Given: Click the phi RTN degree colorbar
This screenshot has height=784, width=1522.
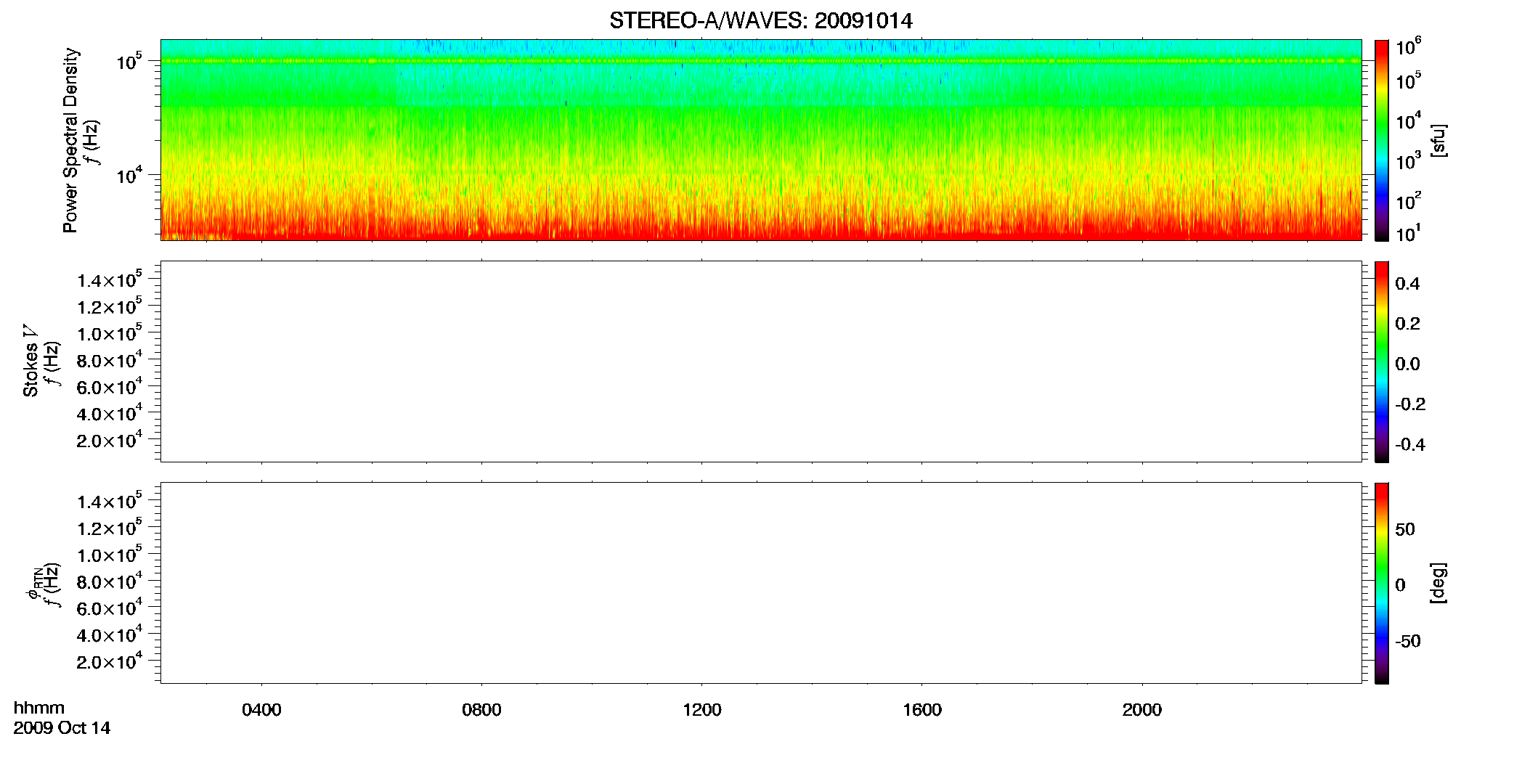Looking at the screenshot, I should pos(1382,583).
